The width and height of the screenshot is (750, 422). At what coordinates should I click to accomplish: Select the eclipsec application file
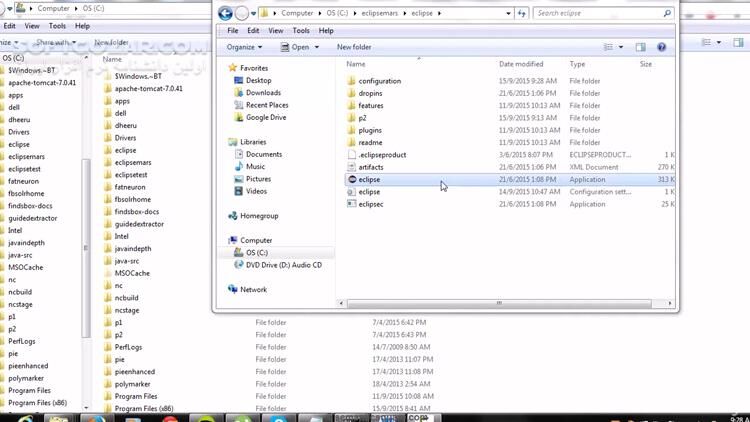[371, 204]
